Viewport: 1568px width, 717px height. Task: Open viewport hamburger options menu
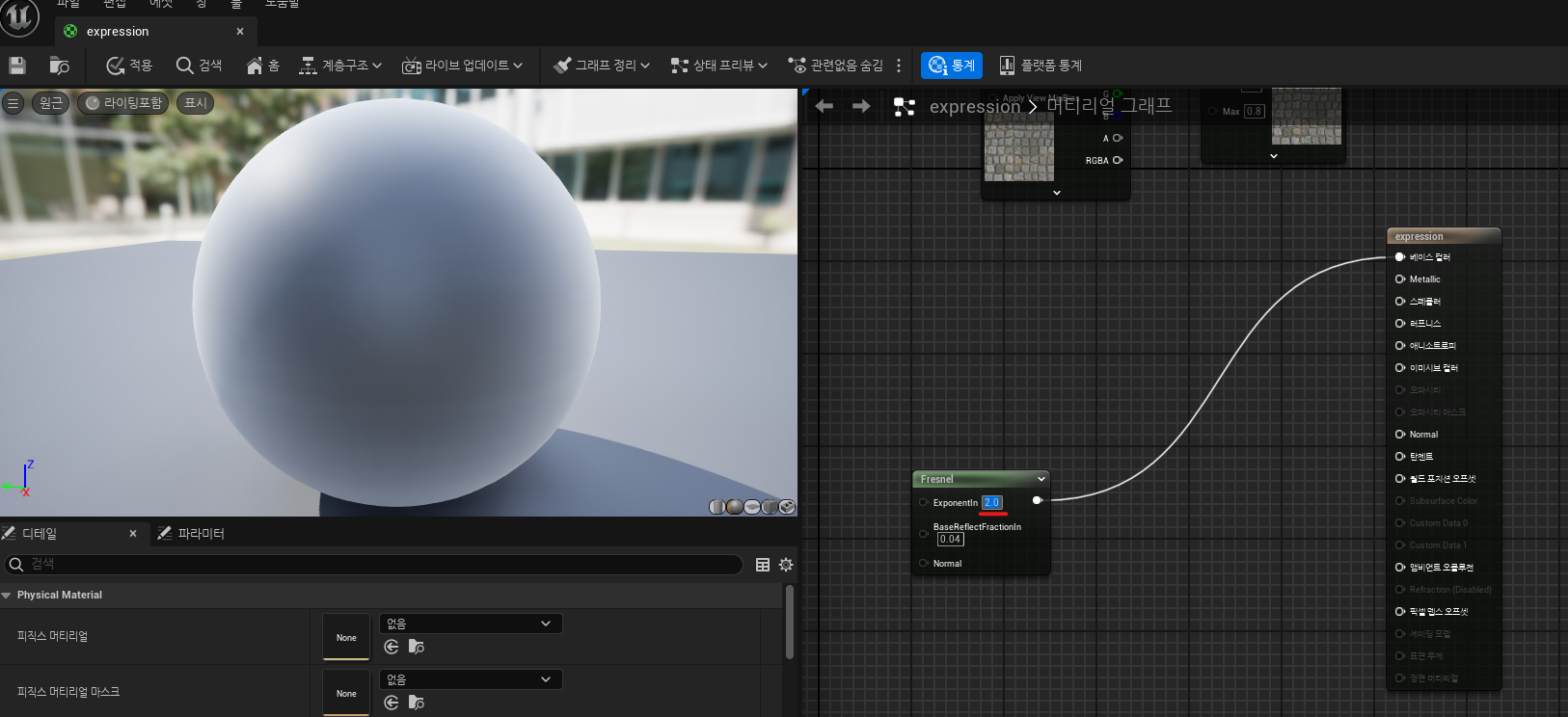click(x=13, y=103)
